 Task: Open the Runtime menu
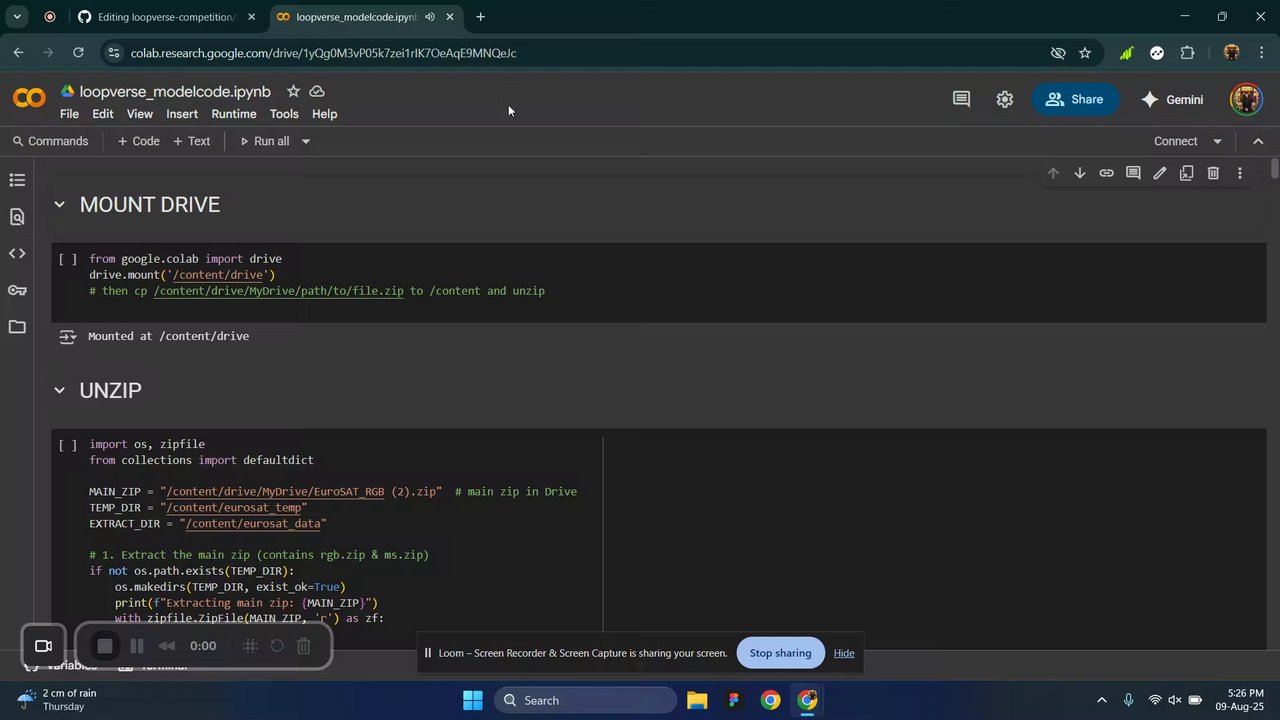pyautogui.click(x=234, y=114)
